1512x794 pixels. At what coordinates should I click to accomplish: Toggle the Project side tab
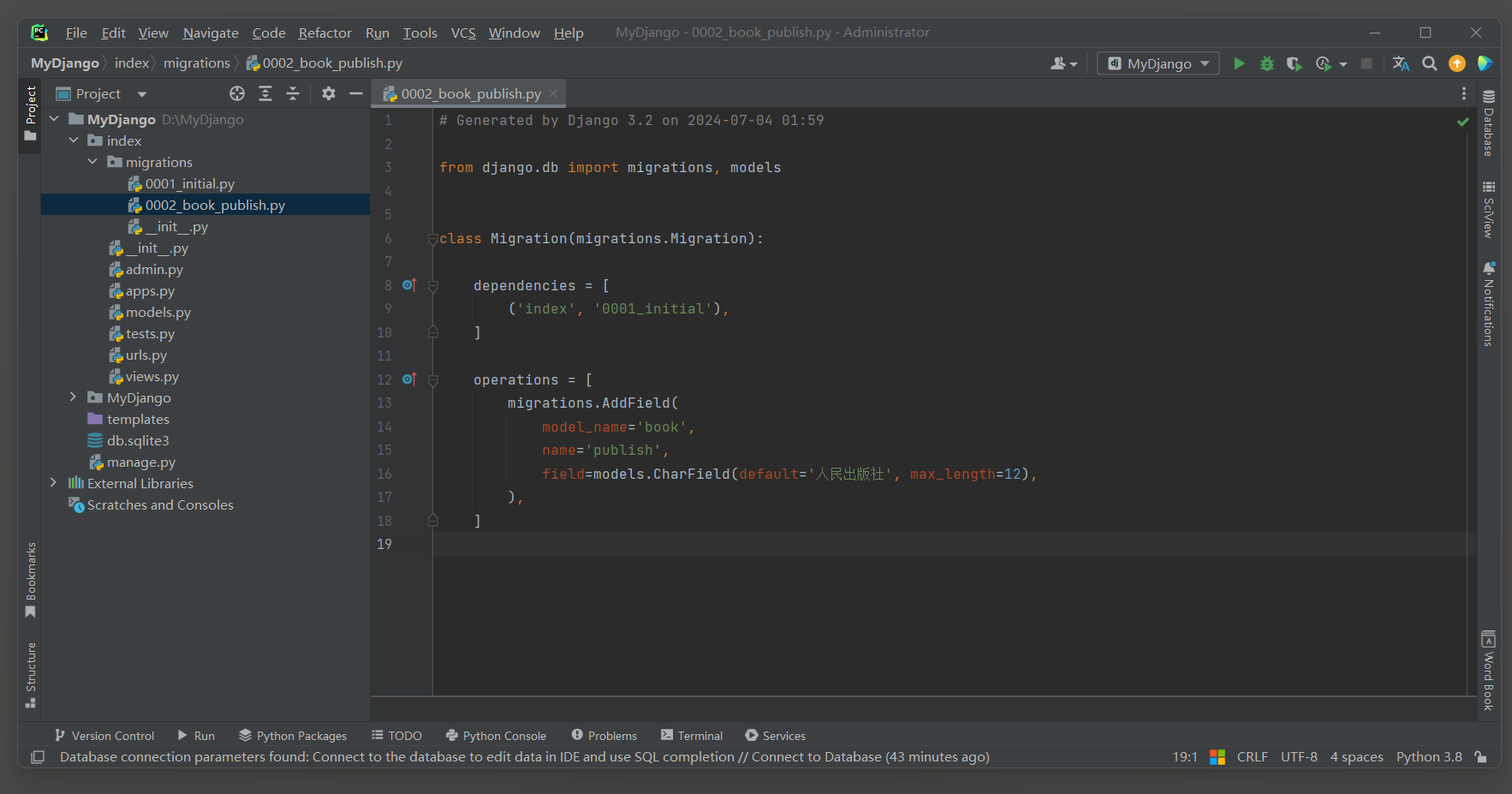pyautogui.click(x=31, y=114)
